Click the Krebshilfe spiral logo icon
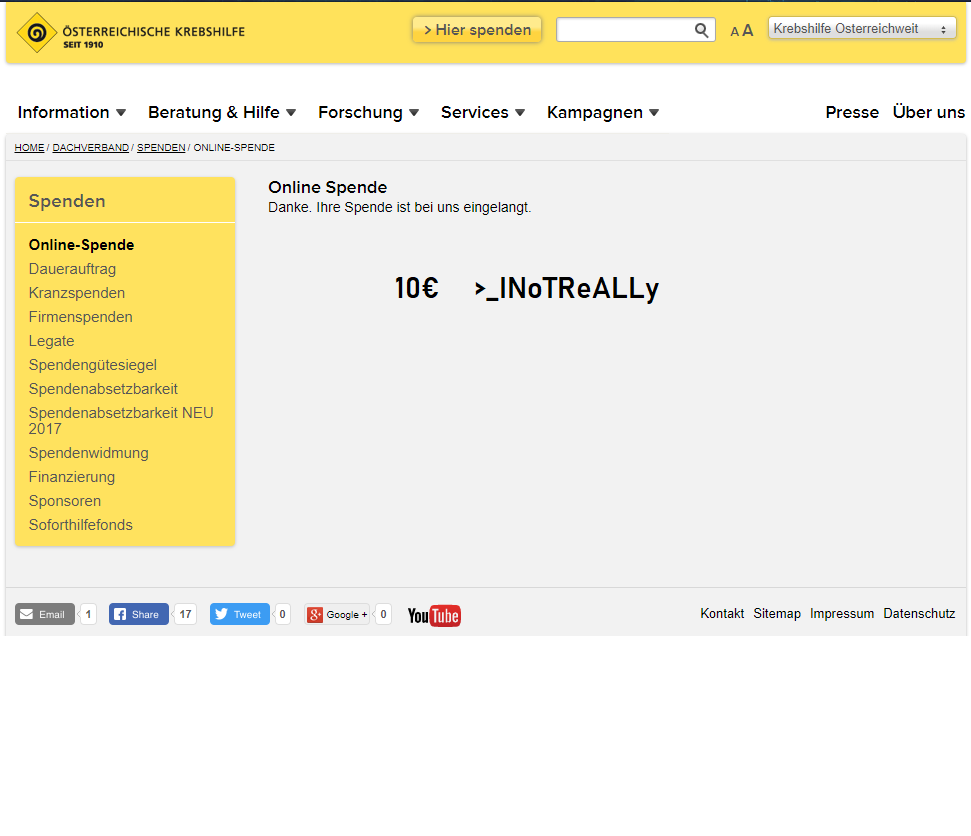 pyautogui.click(x=37, y=33)
